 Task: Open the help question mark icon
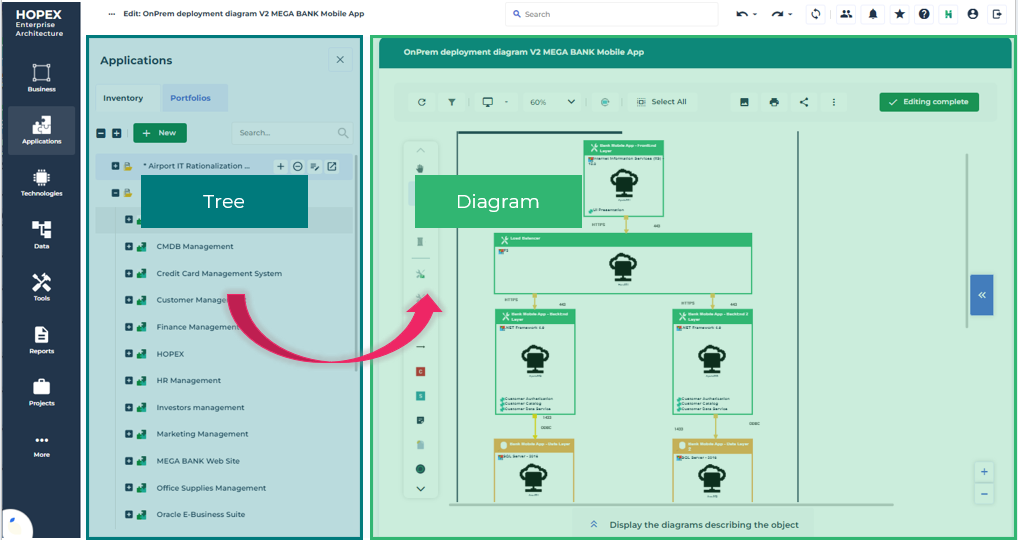[923, 14]
